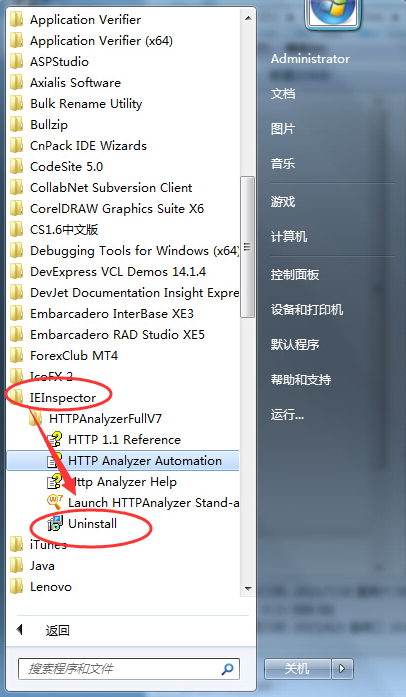Viewport: 406px width, 697px height.
Task: Open the HTTP 1.1 Reference help icon
Action: (x=55, y=440)
